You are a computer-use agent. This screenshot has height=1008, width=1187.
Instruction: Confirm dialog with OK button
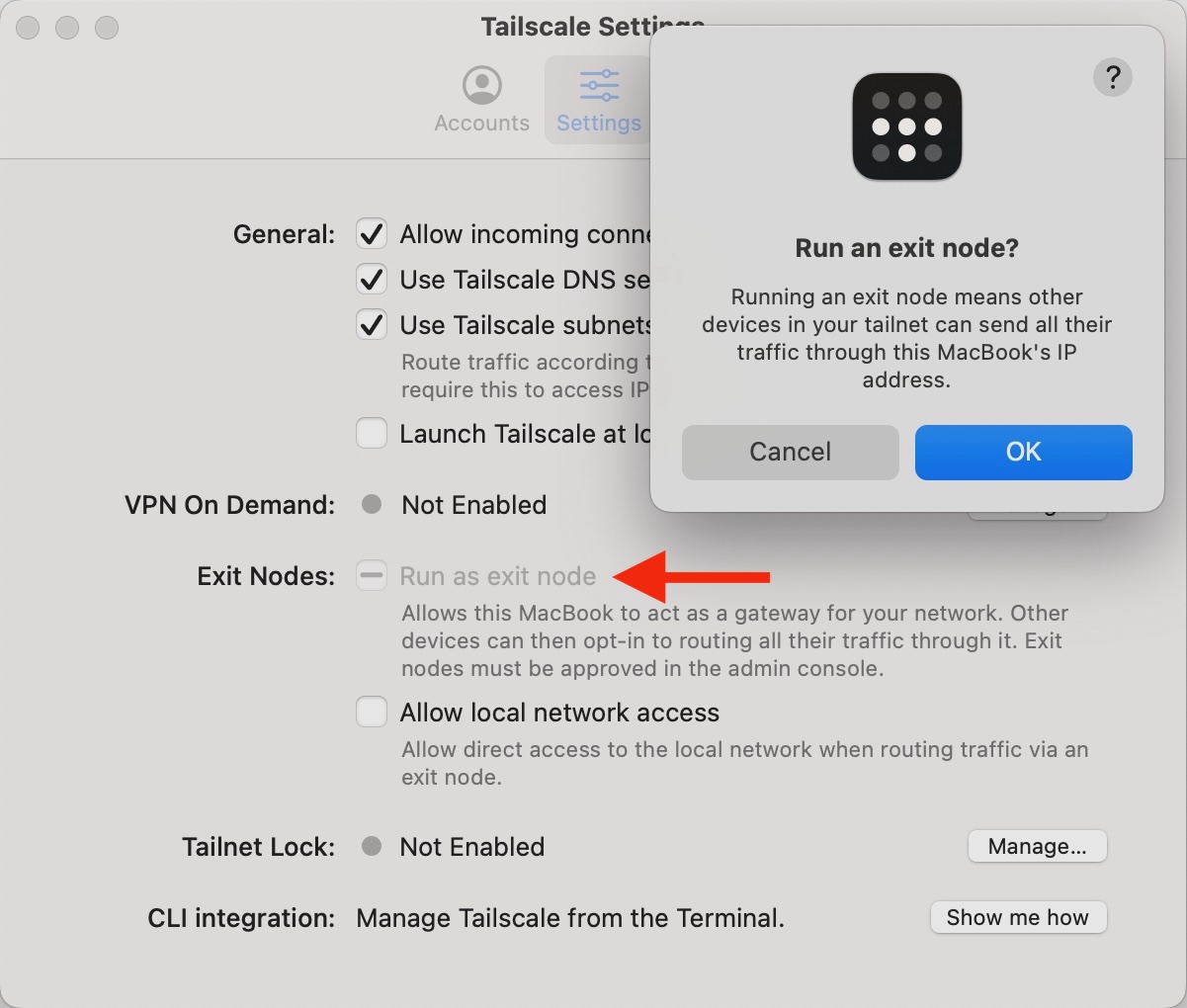(1024, 453)
